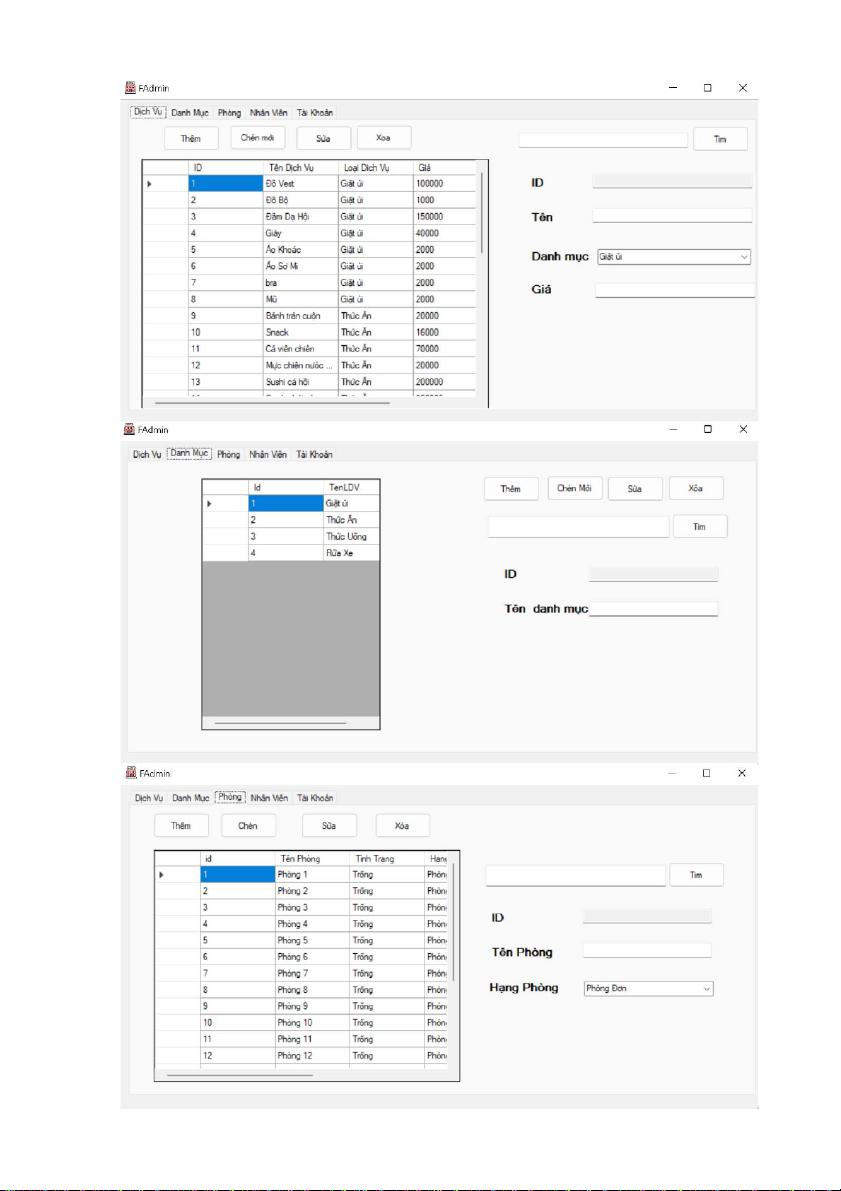Click Tìm search button in the services window
841x1191 pixels.
[720, 139]
